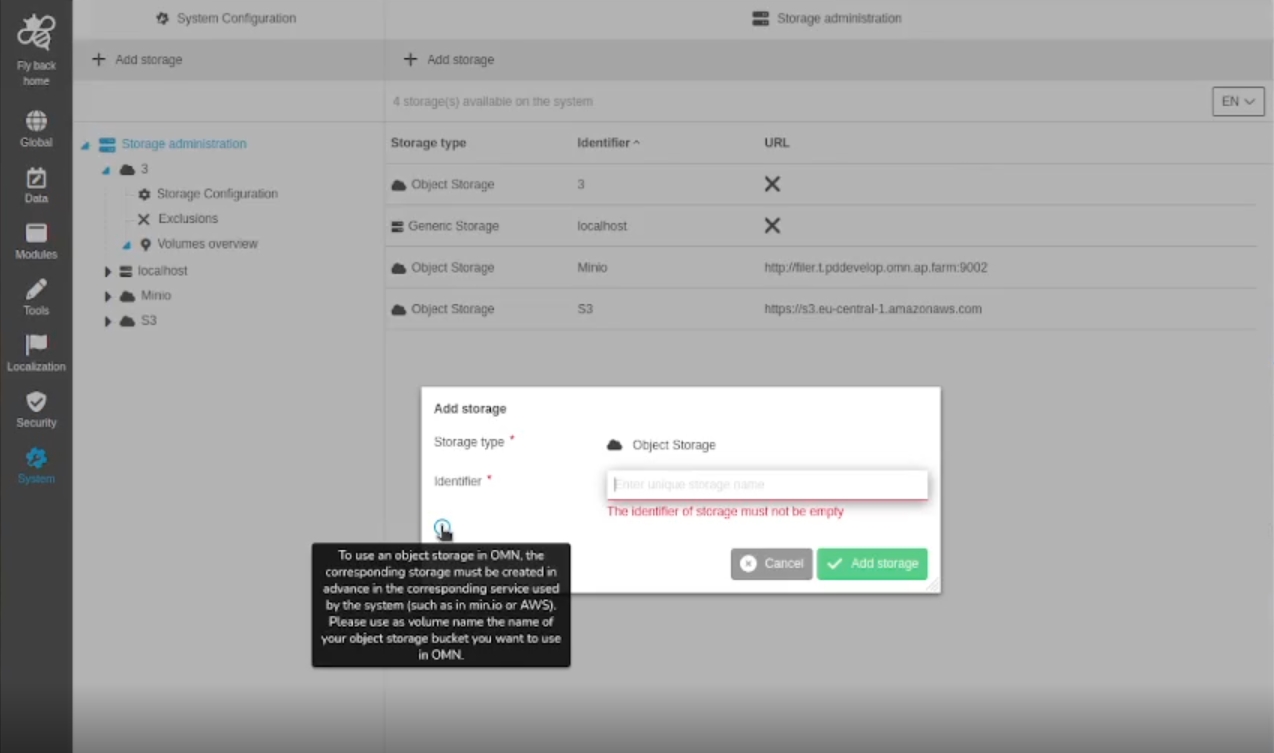Select the System gear icon in sidebar
The width and height of the screenshot is (1274, 753).
(36, 458)
